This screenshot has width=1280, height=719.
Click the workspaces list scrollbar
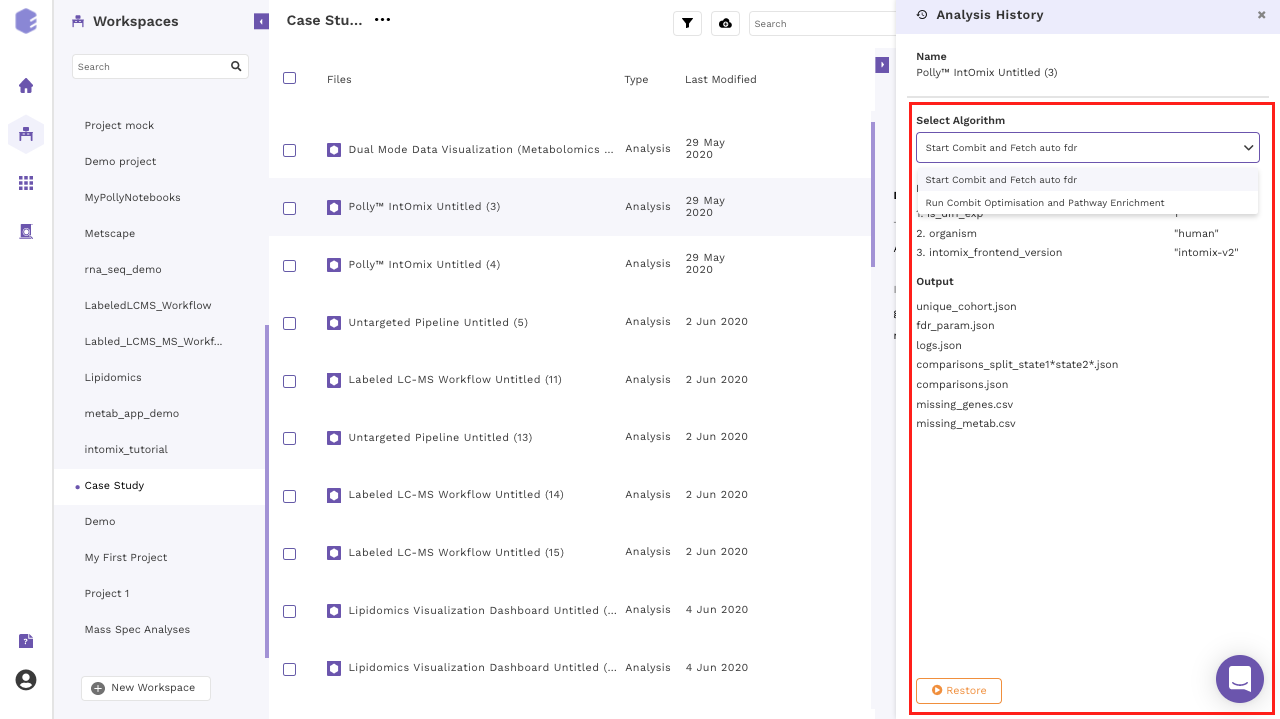click(266, 491)
